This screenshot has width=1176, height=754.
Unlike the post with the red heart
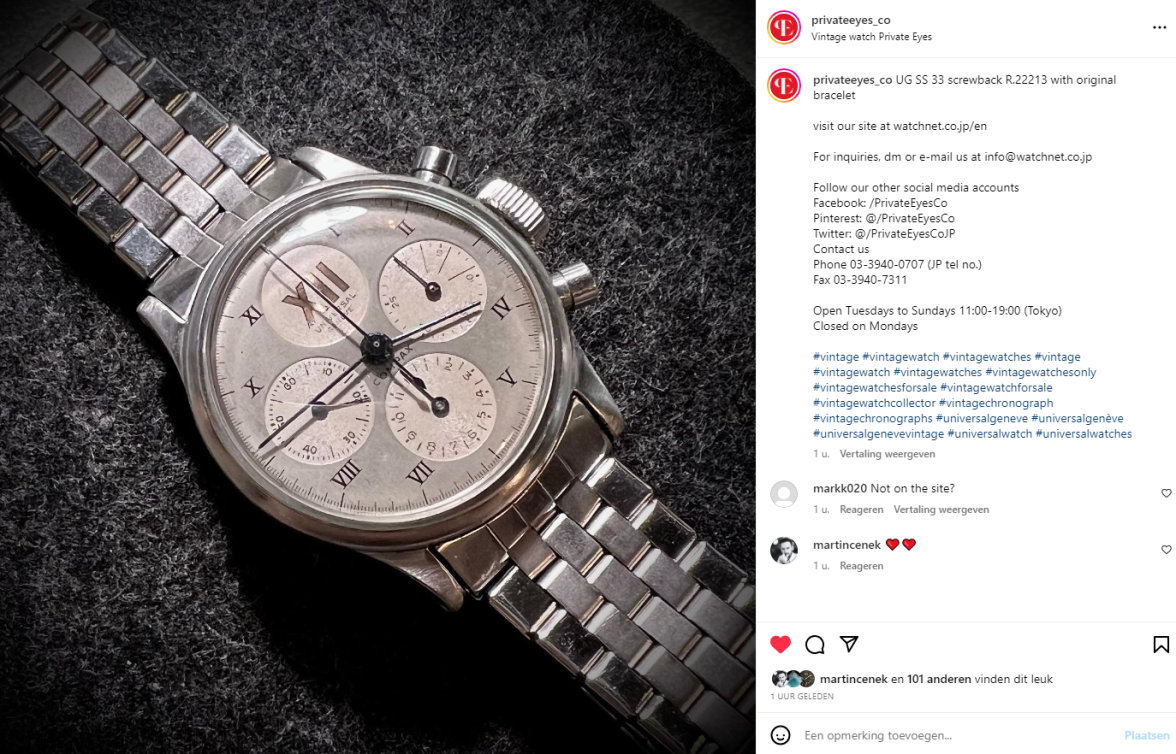pyautogui.click(x=780, y=644)
